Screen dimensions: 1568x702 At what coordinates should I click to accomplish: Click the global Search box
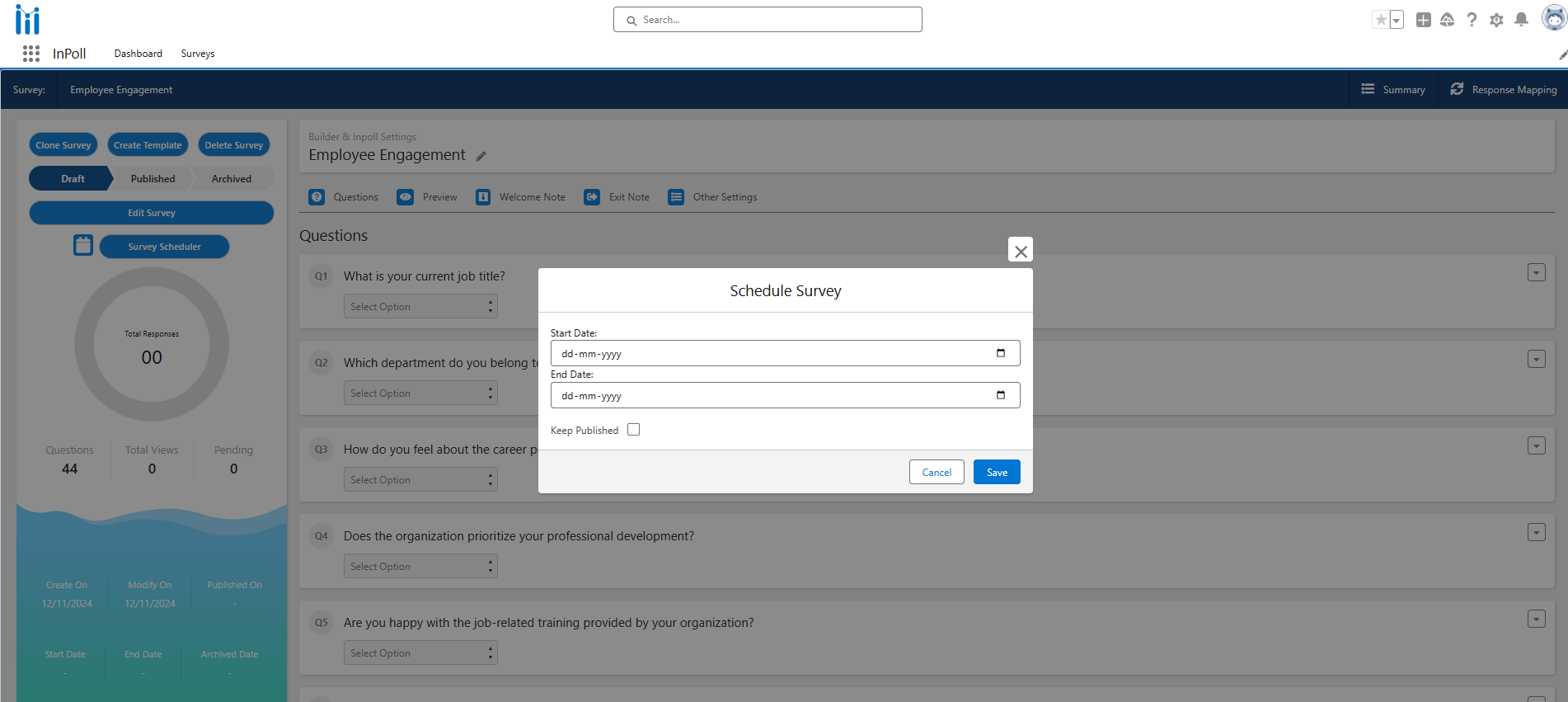click(x=768, y=20)
